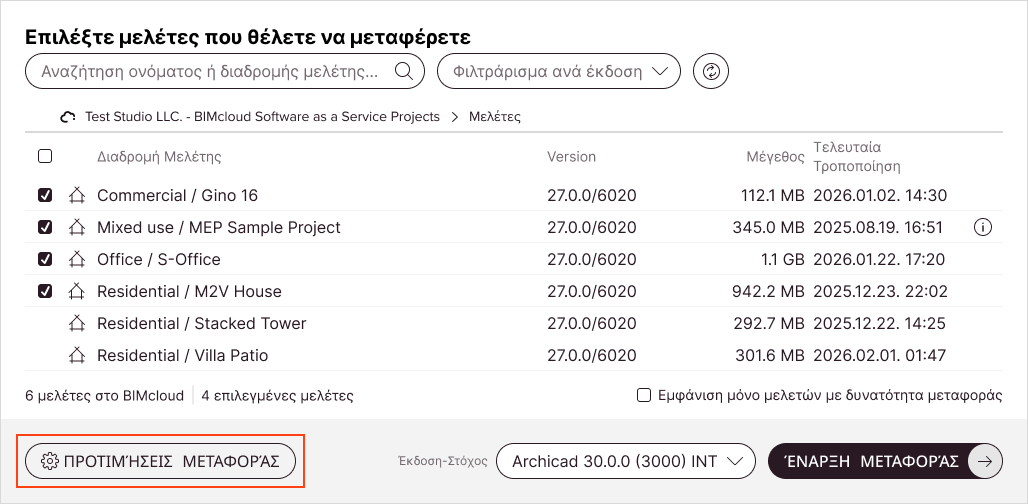Click the search magnifier icon
1028x504 pixels.
point(404,71)
